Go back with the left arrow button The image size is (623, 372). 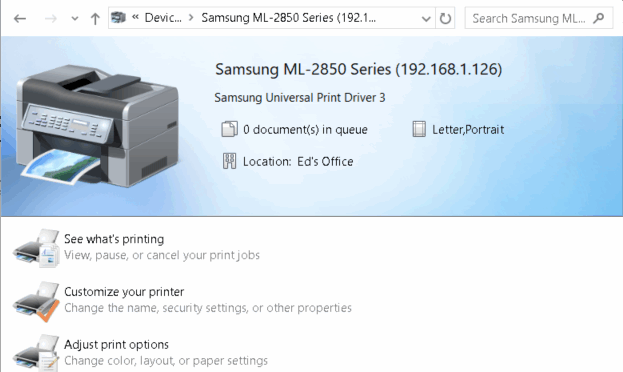20,18
